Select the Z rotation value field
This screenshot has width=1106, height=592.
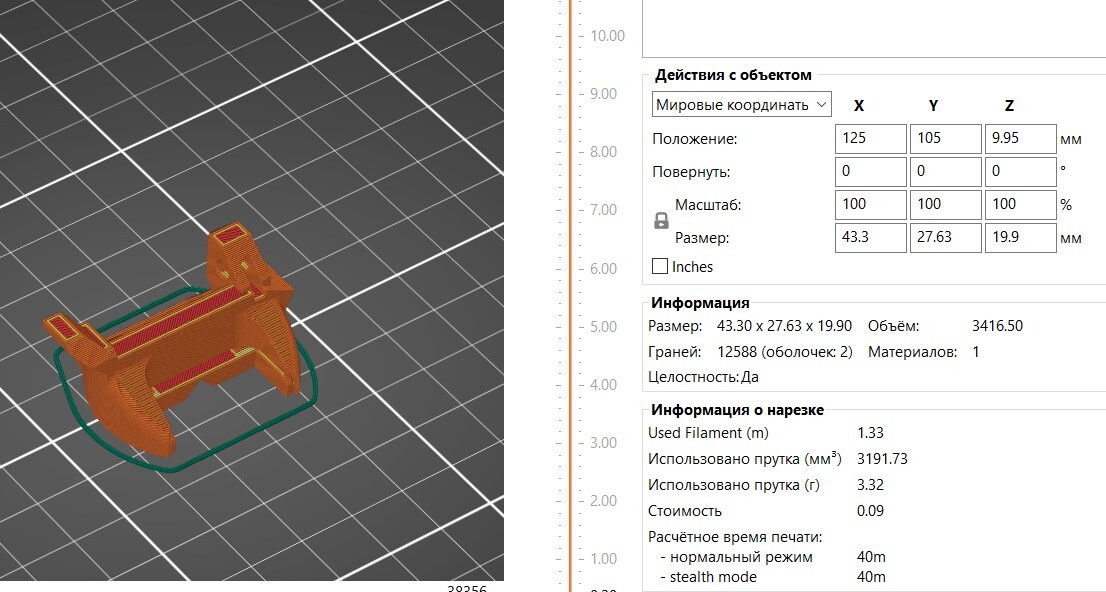point(1020,171)
